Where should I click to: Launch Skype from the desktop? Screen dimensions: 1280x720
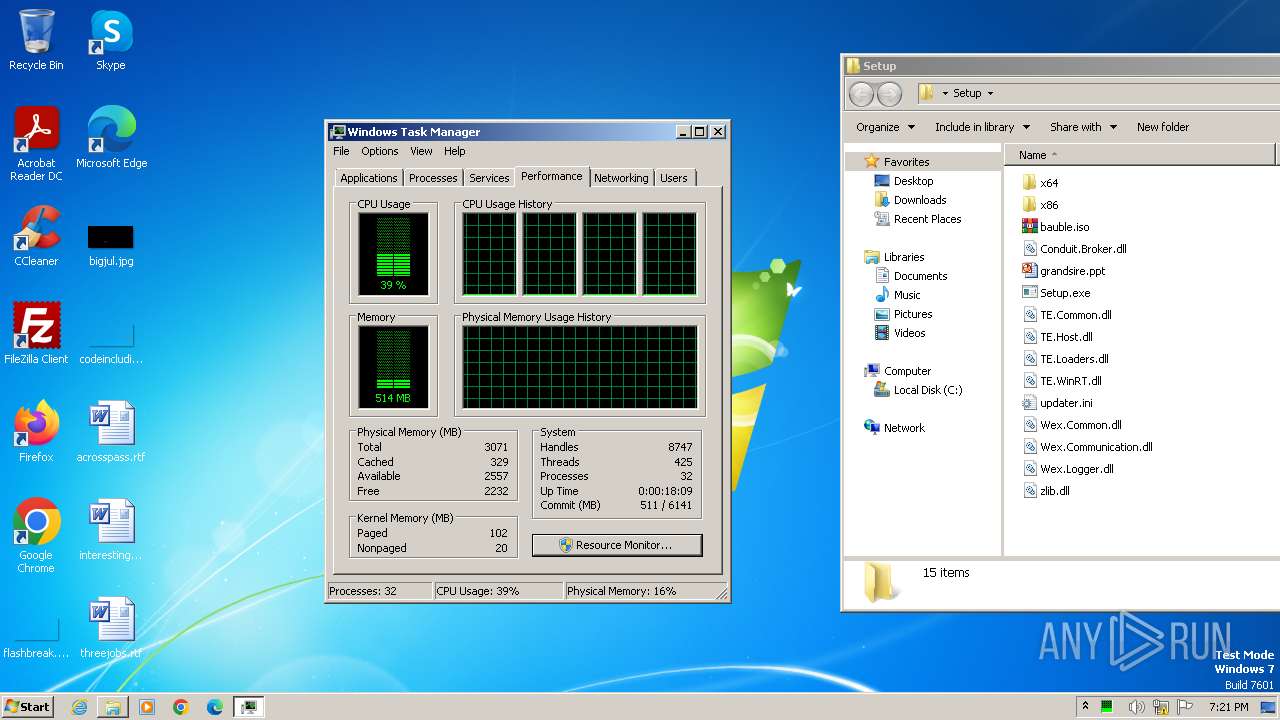[110, 40]
